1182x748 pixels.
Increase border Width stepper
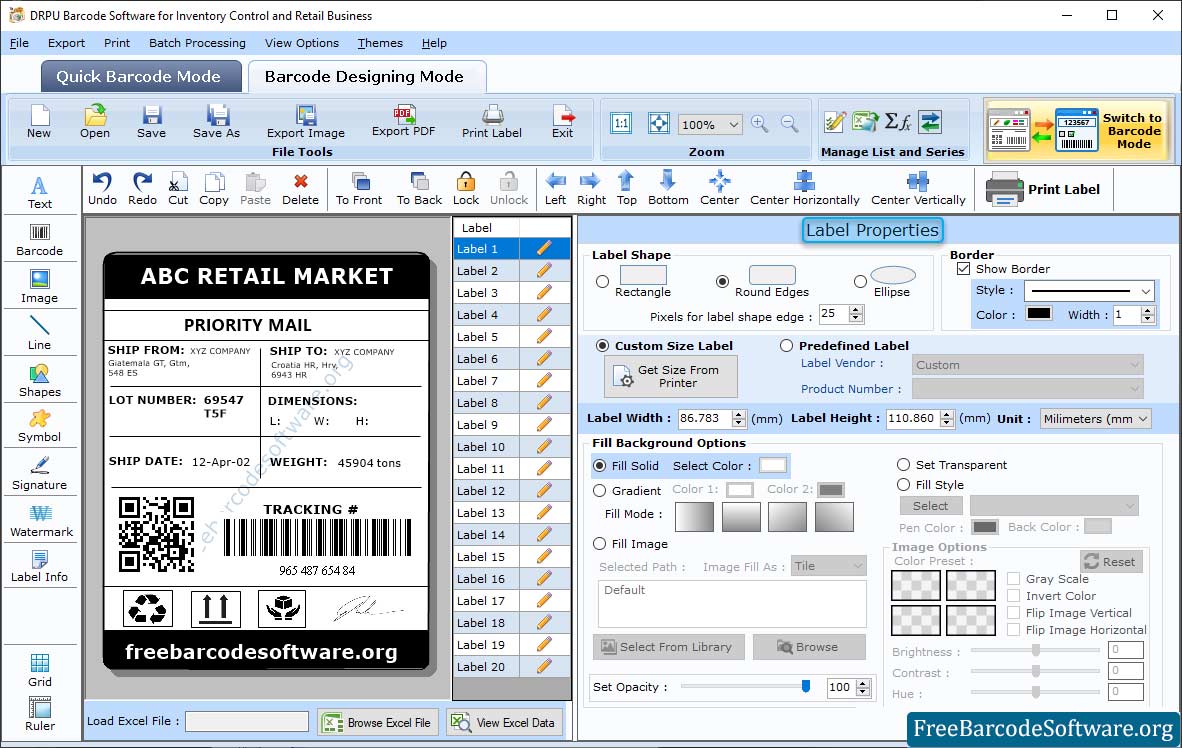[1147, 311]
